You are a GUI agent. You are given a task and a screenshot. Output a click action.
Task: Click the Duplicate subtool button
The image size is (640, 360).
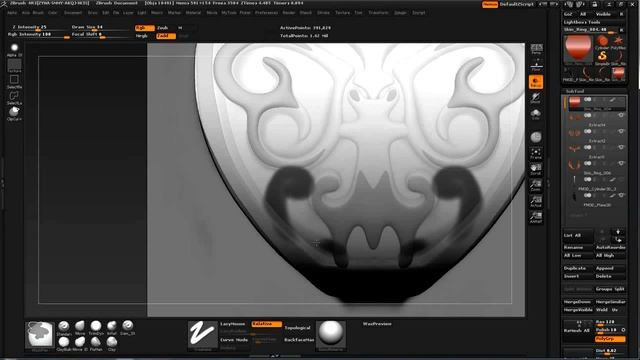pos(578,268)
